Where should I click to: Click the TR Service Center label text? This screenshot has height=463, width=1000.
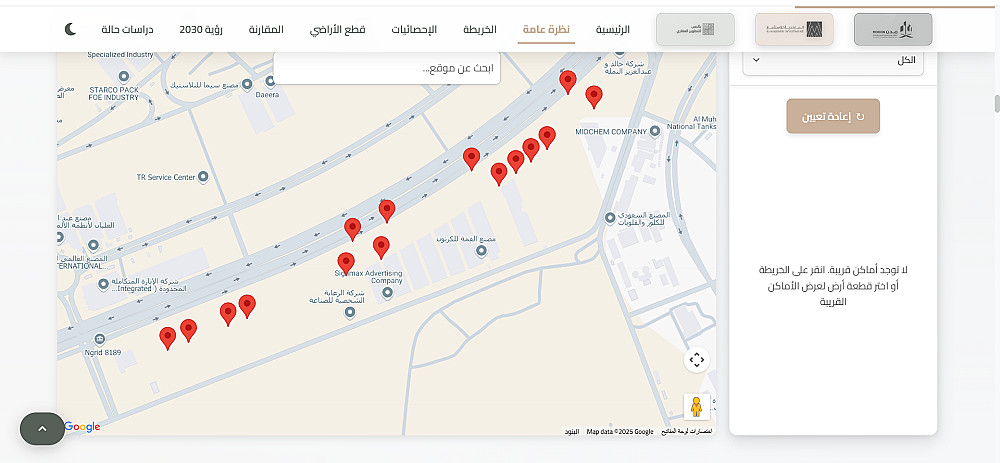[166, 177]
